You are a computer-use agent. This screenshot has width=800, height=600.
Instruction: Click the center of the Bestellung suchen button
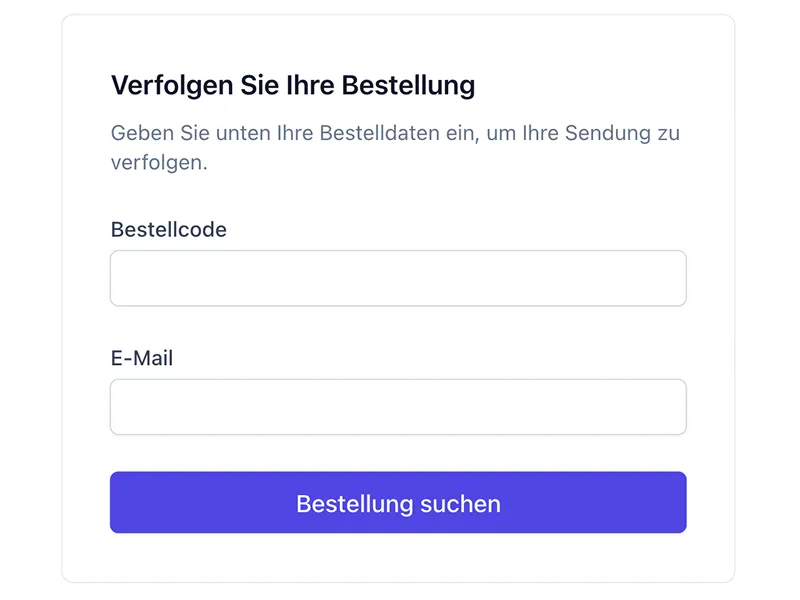click(x=398, y=502)
